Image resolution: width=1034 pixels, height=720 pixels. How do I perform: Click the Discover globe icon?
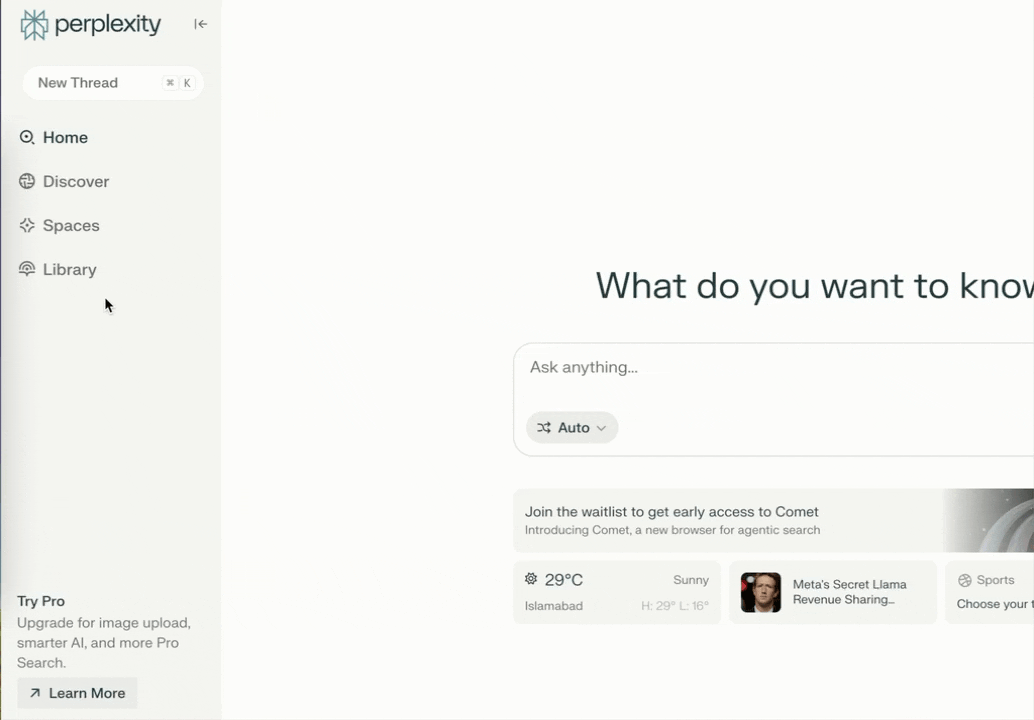pyautogui.click(x=27, y=181)
